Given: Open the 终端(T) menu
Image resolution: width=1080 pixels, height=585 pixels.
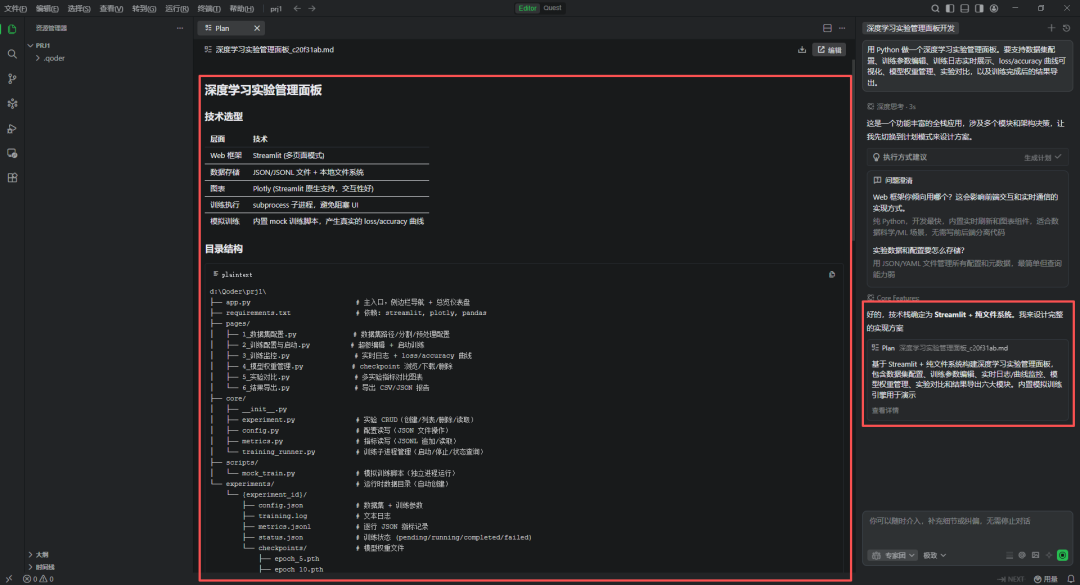Looking at the screenshot, I should [211, 8].
